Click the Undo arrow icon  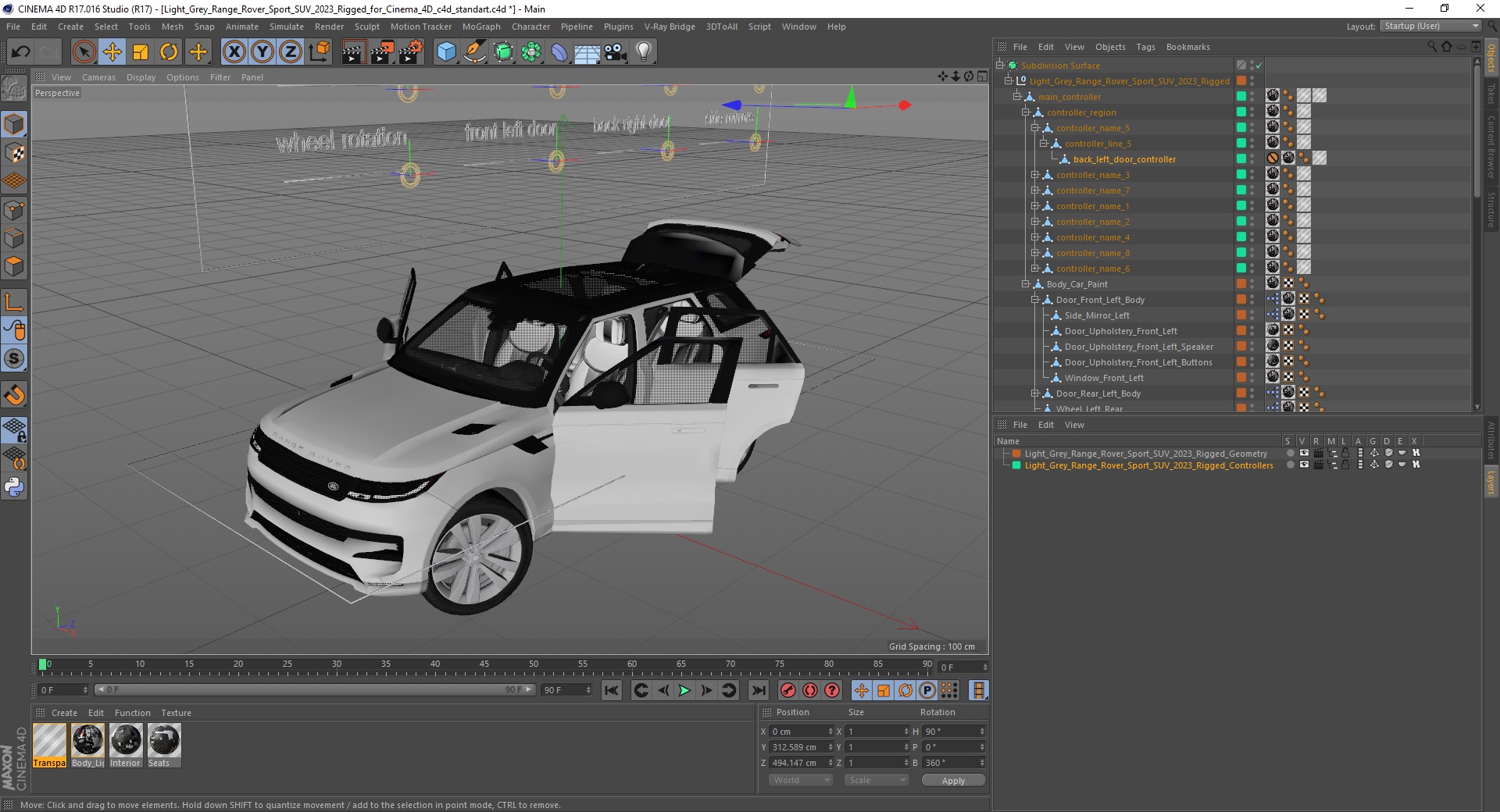21,52
